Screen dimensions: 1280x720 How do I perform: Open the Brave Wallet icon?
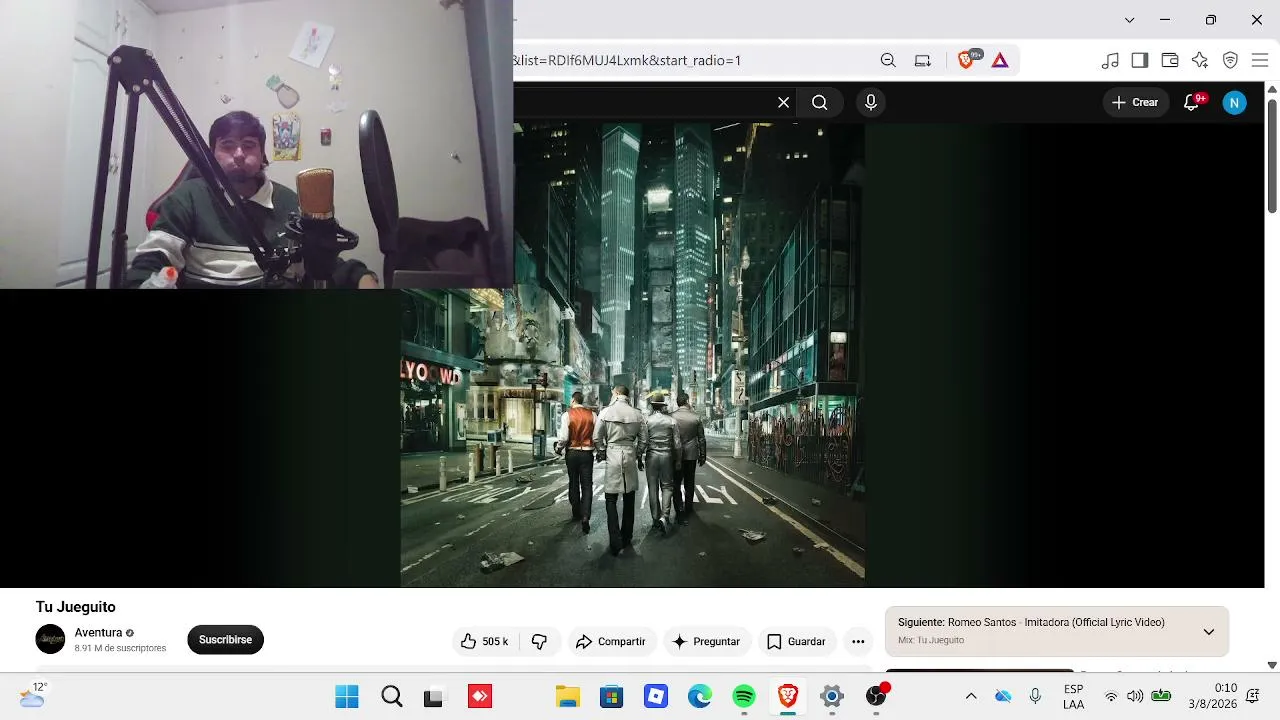pos(1170,60)
